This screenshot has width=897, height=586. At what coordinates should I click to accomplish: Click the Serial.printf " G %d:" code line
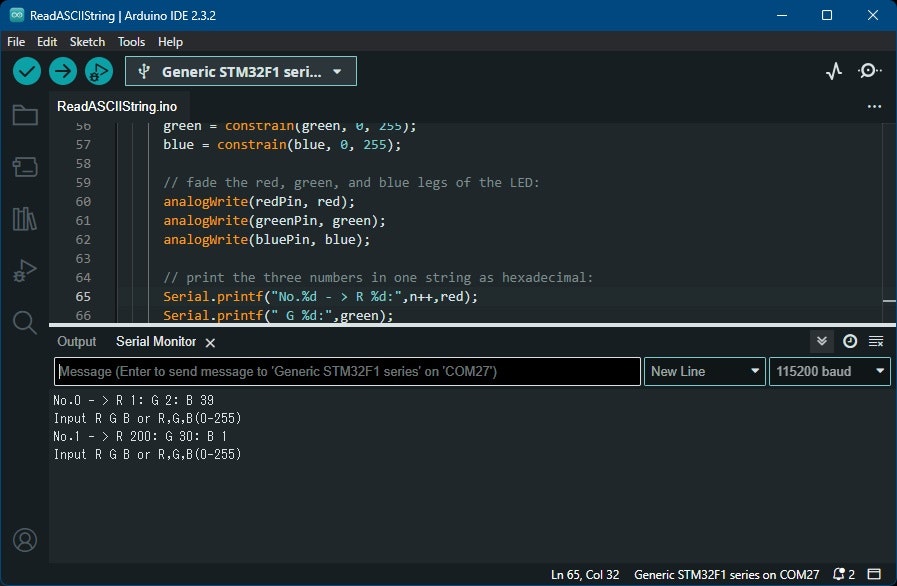coord(279,315)
